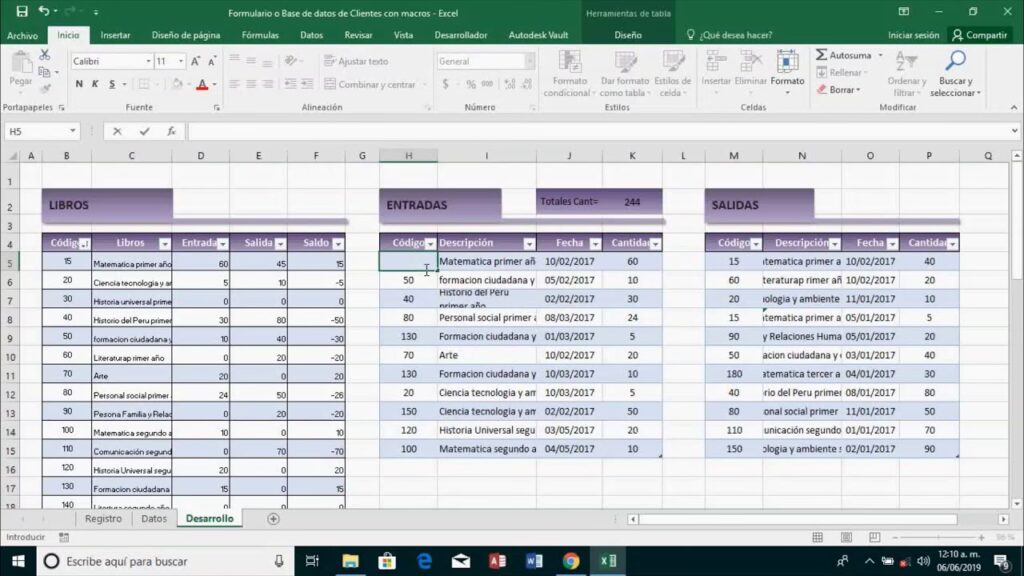The height and width of the screenshot is (576, 1024).
Task: Toggle italic formatting K button
Action: 95,84
